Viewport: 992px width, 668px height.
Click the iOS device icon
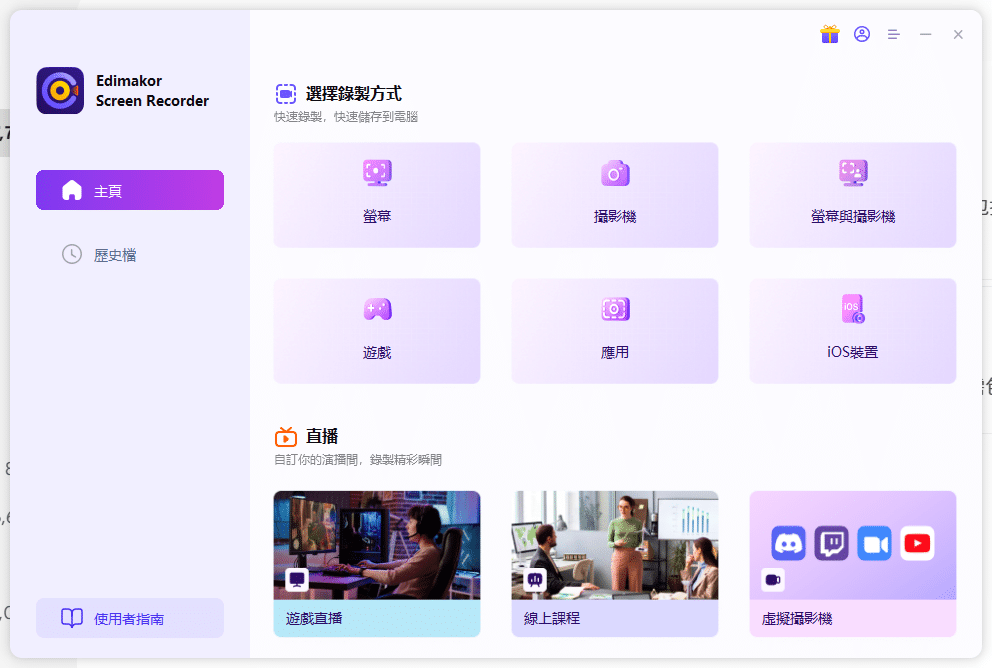coord(853,309)
